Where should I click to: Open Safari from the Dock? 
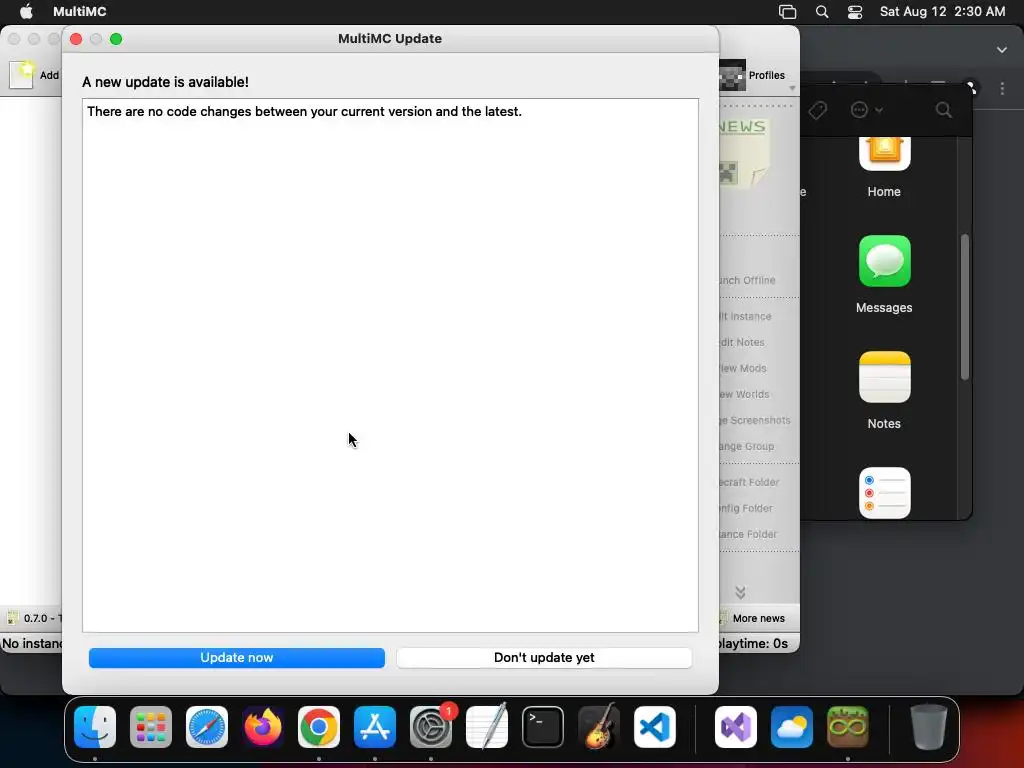point(207,727)
